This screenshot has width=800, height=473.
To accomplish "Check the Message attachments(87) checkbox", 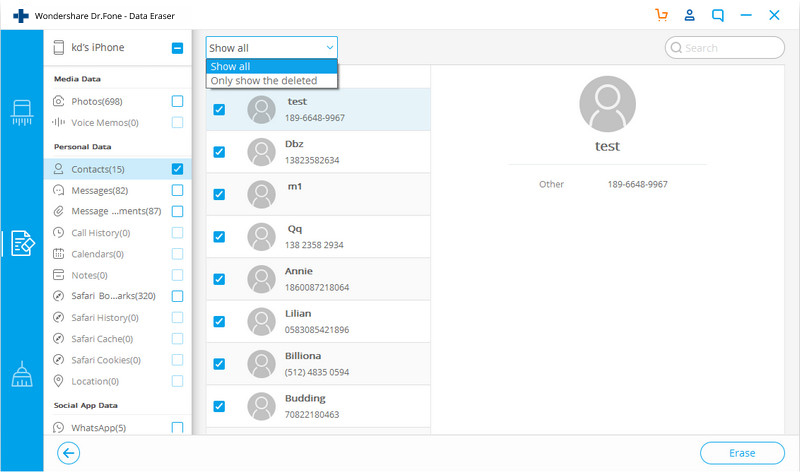I will [x=177, y=211].
